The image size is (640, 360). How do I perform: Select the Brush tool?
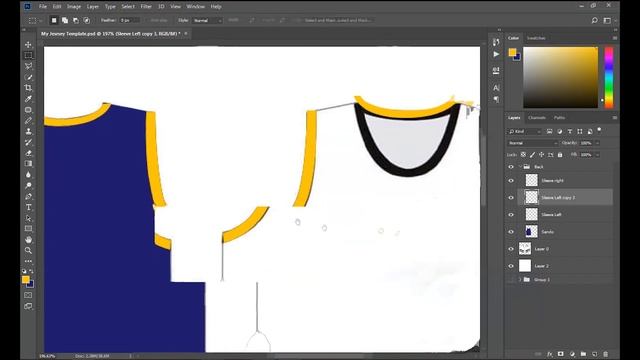[28, 120]
